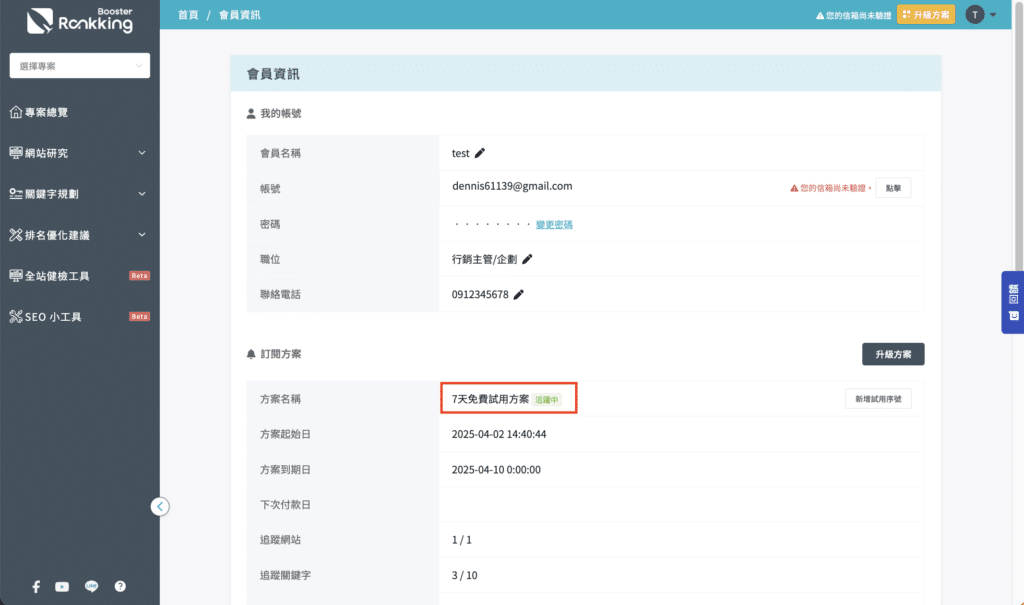Image resolution: width=1024 pixels, height=605 pixels.
Task: Open the blue feedback tab on right edge
Action: coord(1012,302)
